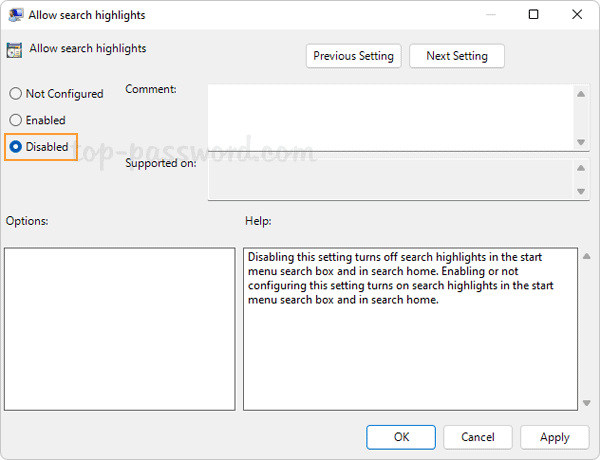The height and width of the screenshot is (460, 600).
Task: Click the 'Supported on:' label
Action: click(x=161, y=163)
